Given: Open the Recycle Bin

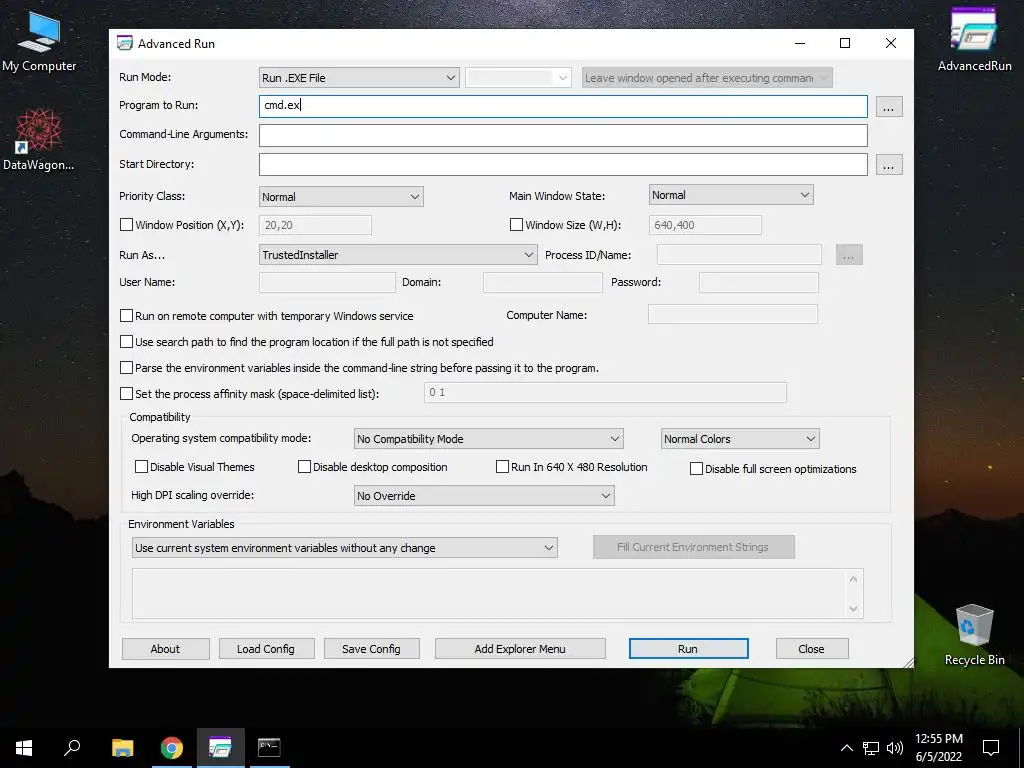Looking at the screenshot, I should [974, 634].
